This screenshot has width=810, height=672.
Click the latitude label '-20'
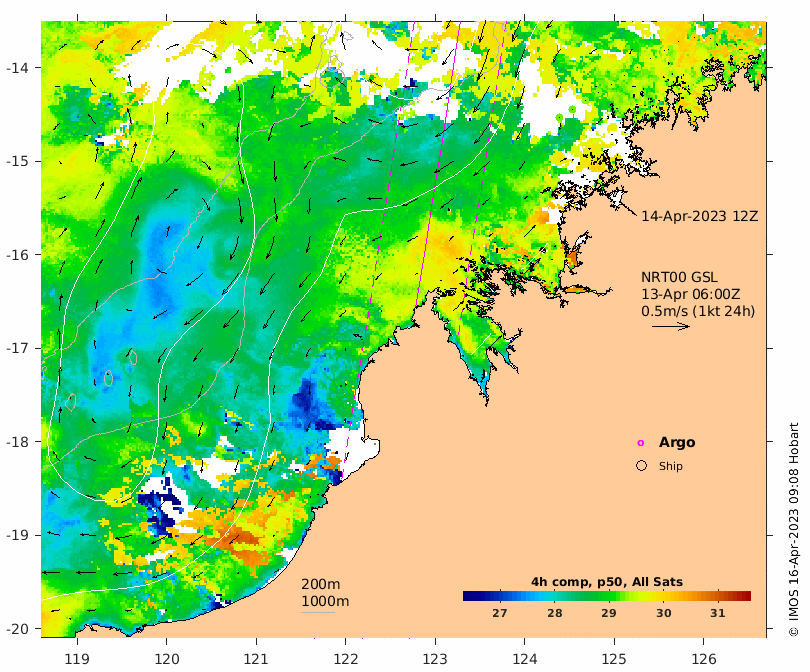click(17, 629)
